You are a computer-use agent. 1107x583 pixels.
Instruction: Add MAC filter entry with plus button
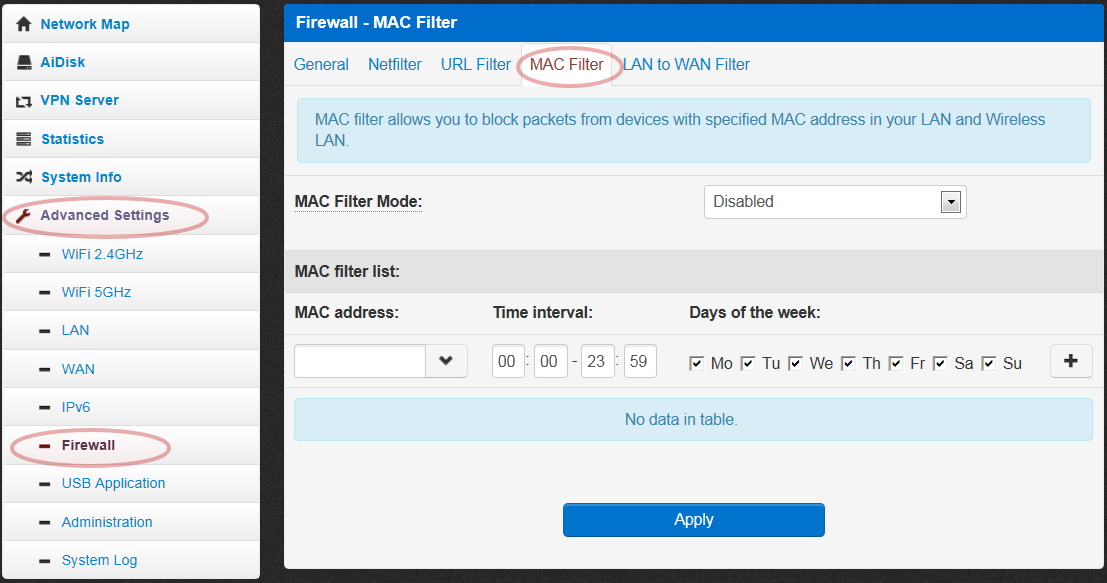click(1071, 361)
